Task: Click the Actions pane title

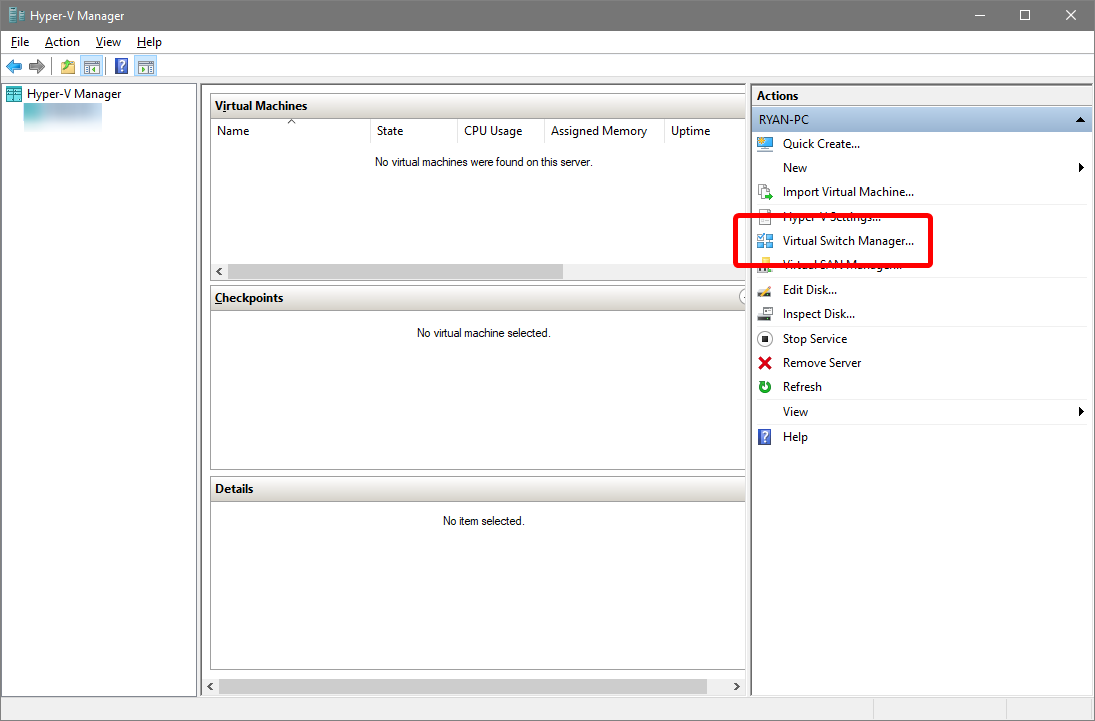Action: tap(777, 96)
